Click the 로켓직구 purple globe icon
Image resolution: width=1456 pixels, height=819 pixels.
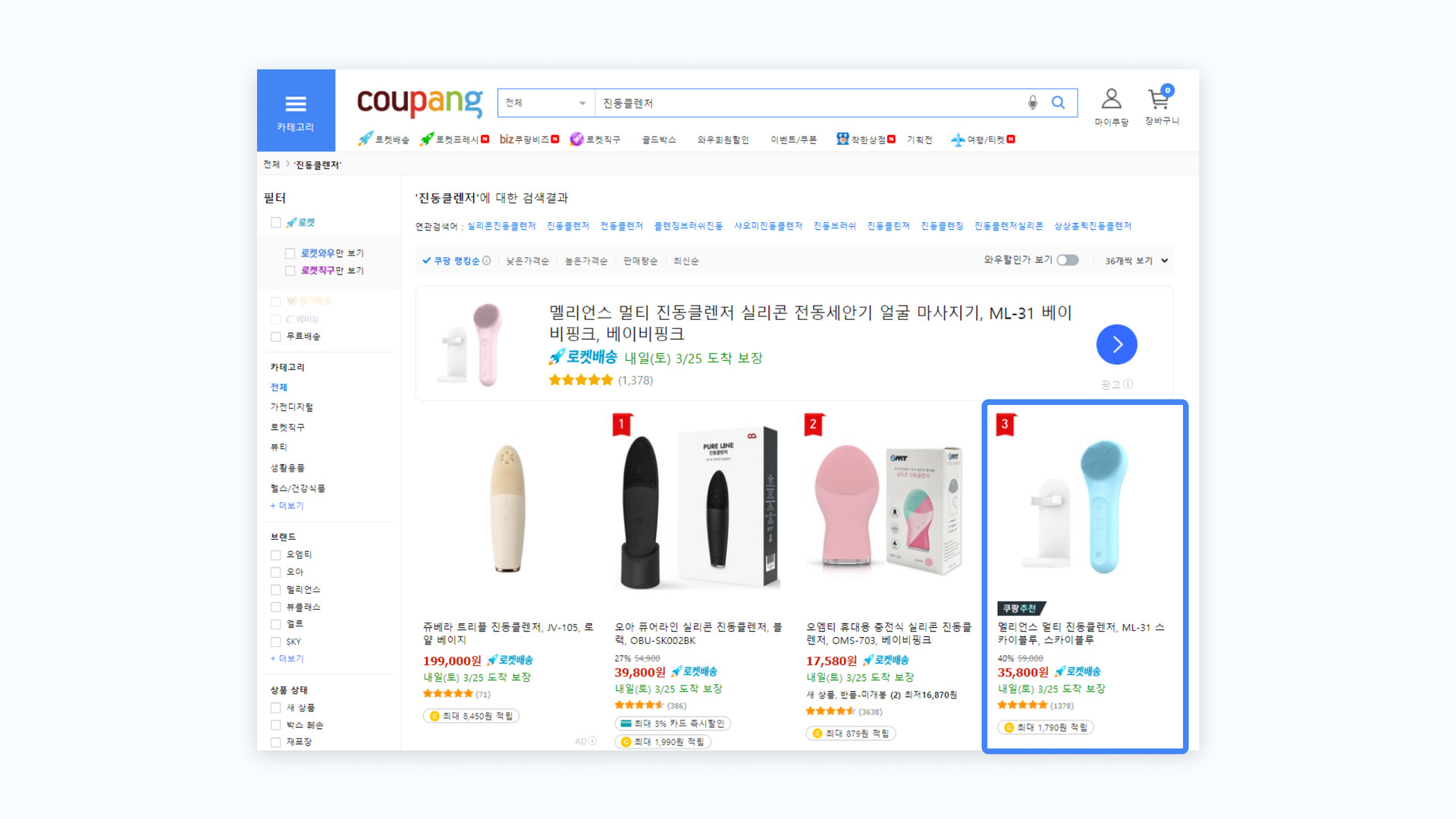(x=577, y=139)
